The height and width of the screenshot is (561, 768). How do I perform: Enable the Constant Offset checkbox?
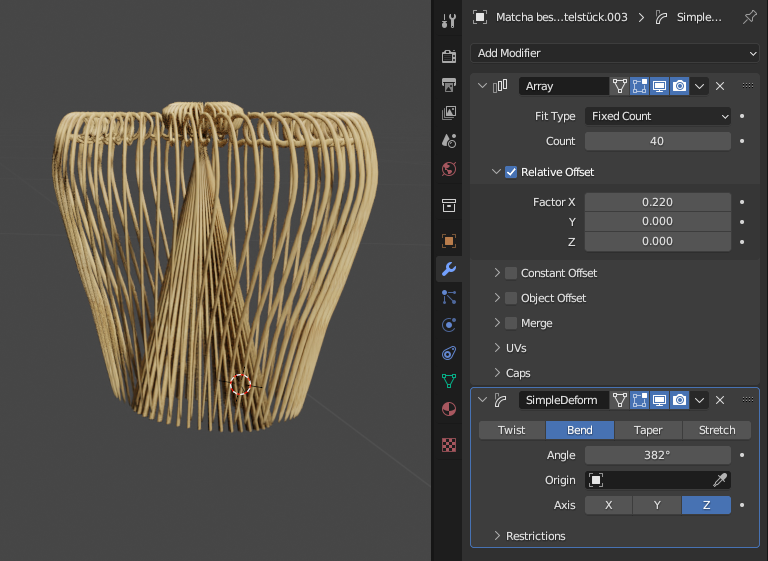coord(511,273)
